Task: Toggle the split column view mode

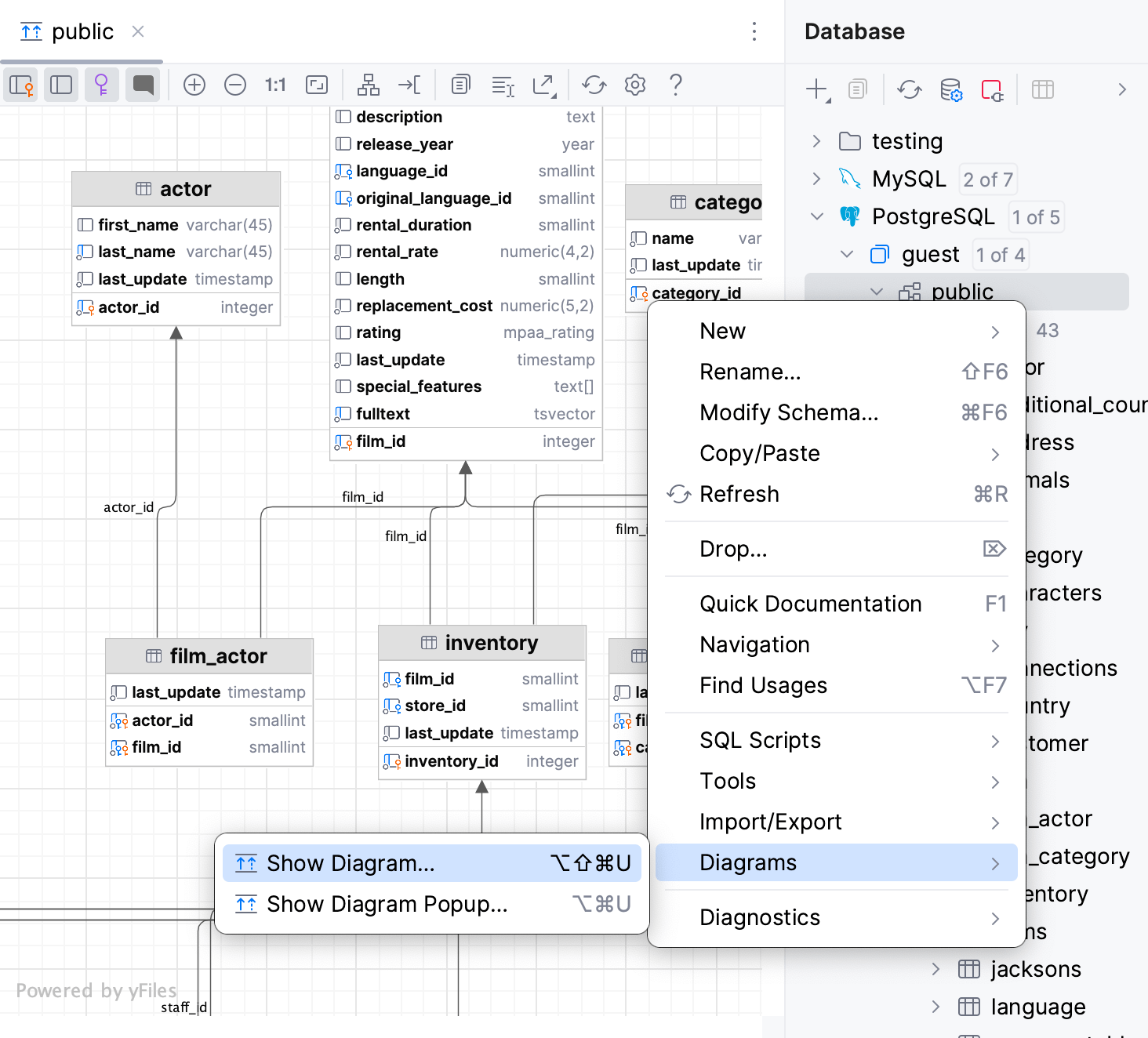Action: click(61, 85)
